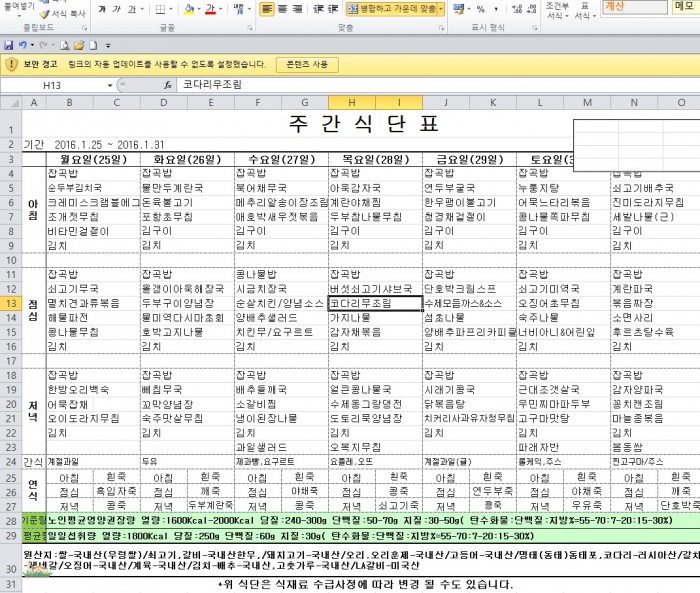This screenshot has height=593, width=700.
Task: Apply the yellow fill color bucket
Action: tap(189, 9)
